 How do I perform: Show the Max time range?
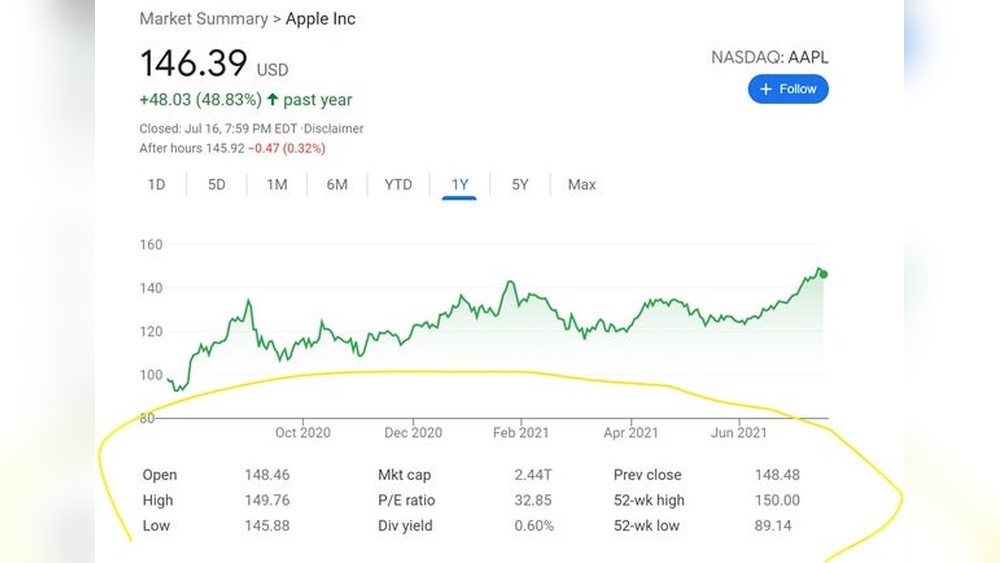[582, 185]
